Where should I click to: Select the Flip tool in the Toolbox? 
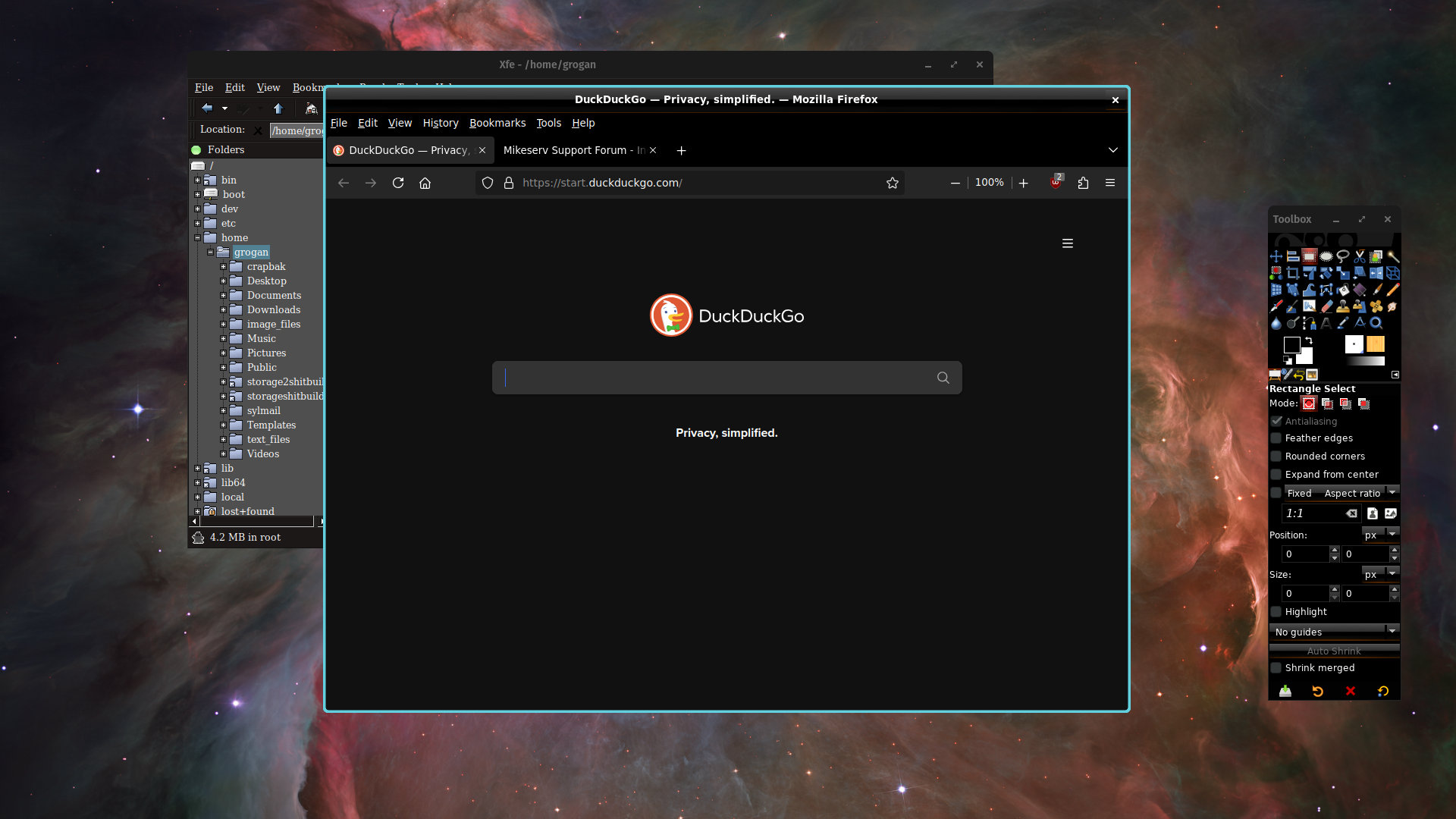click(x=1376, y=273)
